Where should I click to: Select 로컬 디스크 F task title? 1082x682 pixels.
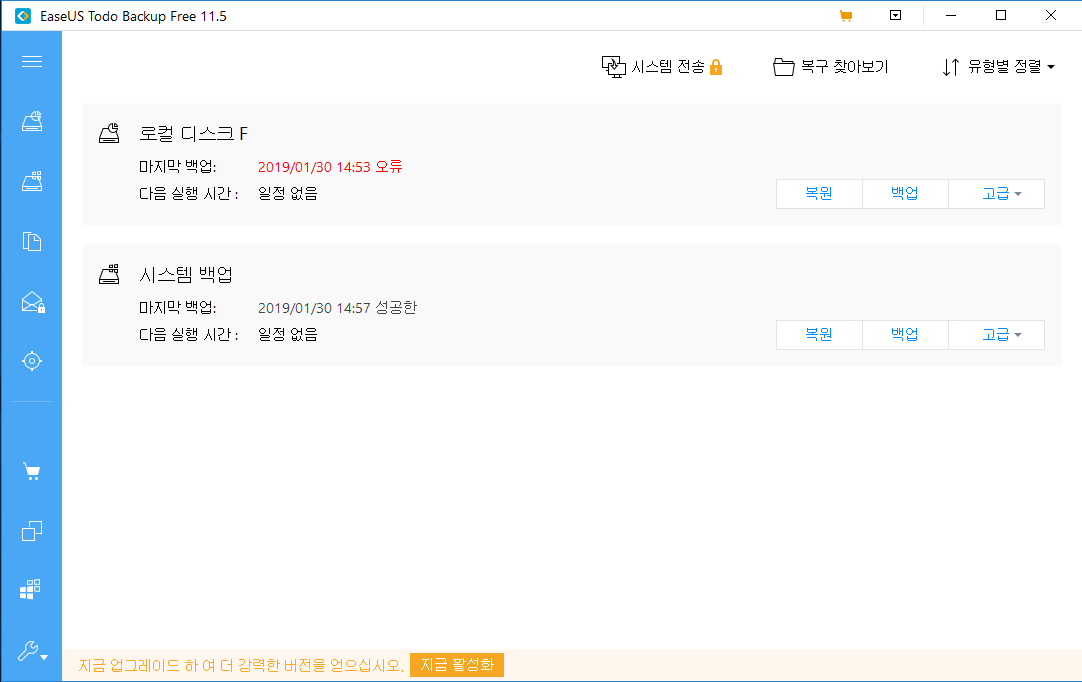(193, 133)
